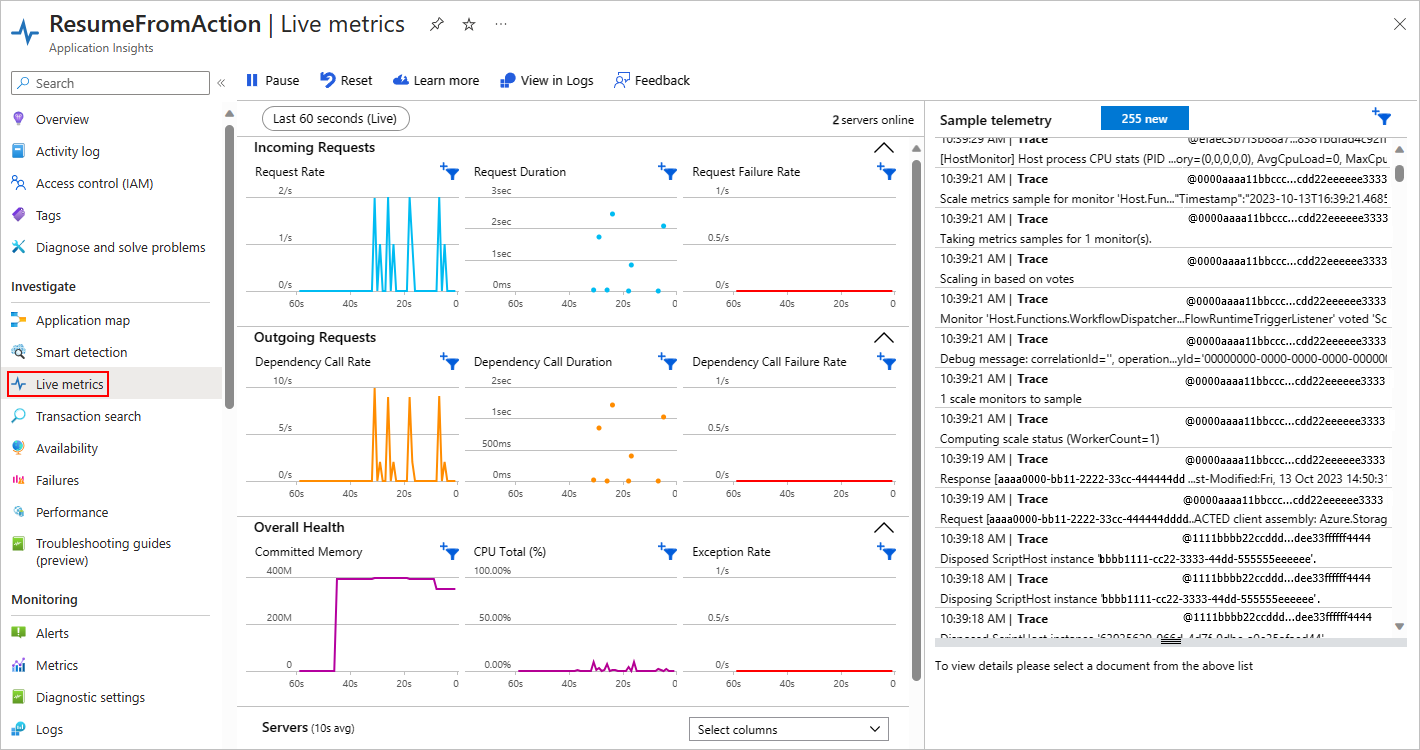
Task: Collapse the left navigation menu chevron
Action: coord(221,83)
